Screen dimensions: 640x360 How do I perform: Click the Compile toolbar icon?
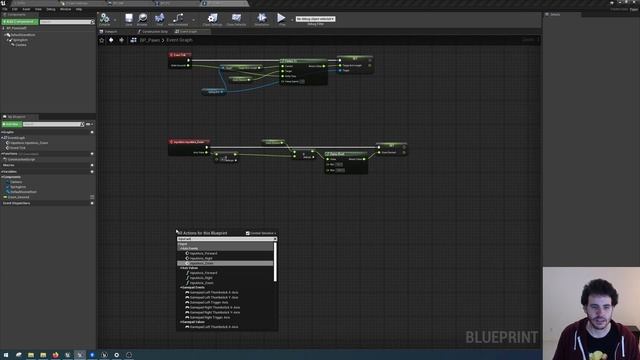pos(104,18)
